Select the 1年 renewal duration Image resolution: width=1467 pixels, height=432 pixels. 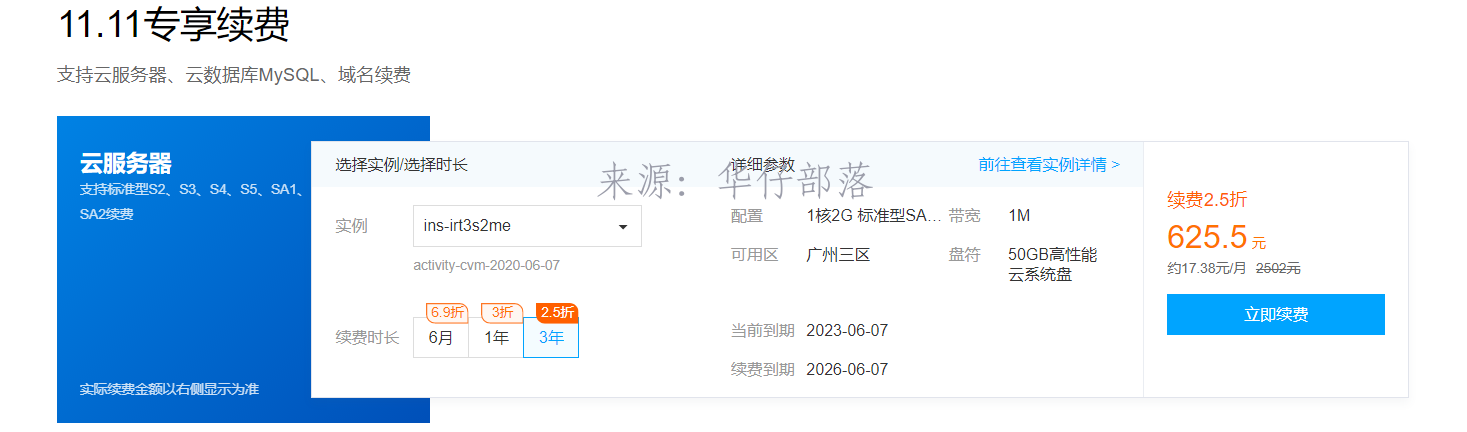coord(496,338)
